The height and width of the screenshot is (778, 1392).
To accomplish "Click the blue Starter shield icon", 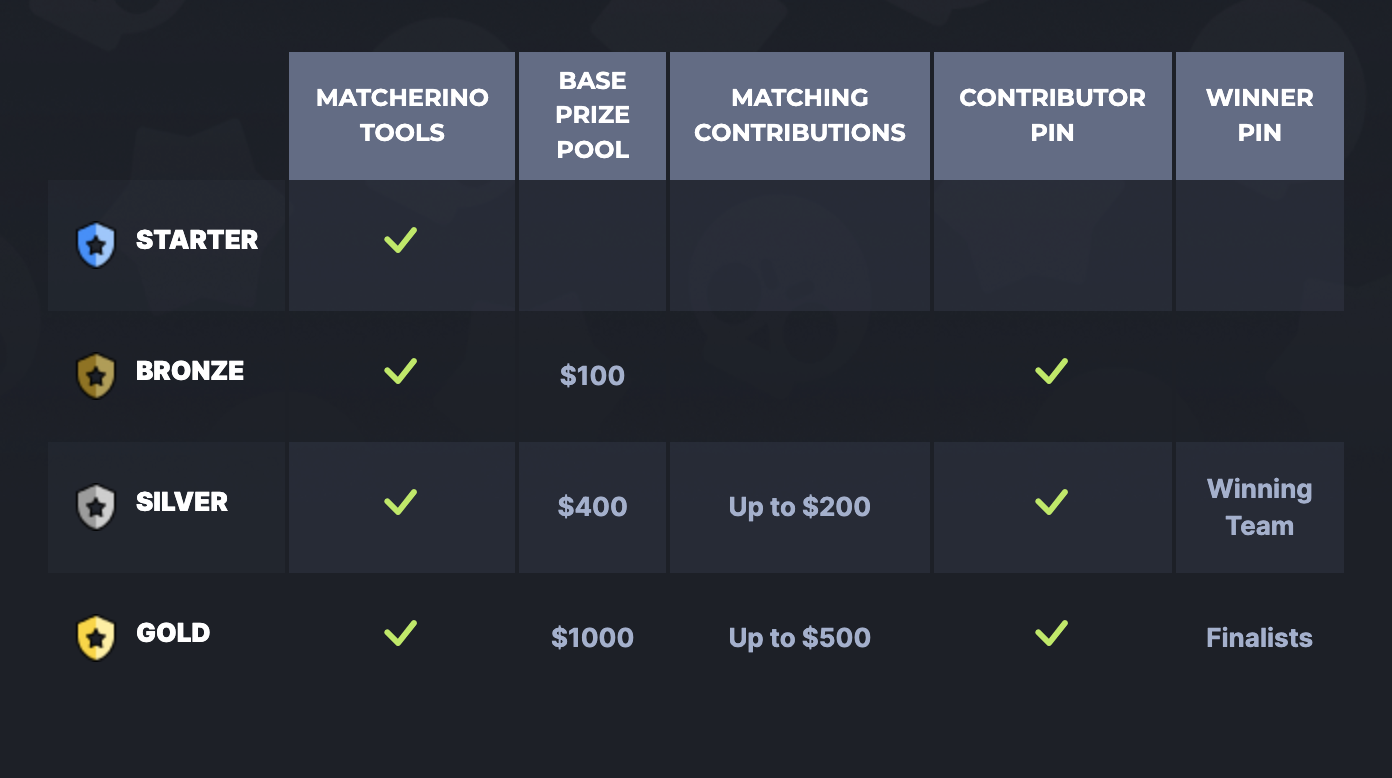I will tap(96, 245).
